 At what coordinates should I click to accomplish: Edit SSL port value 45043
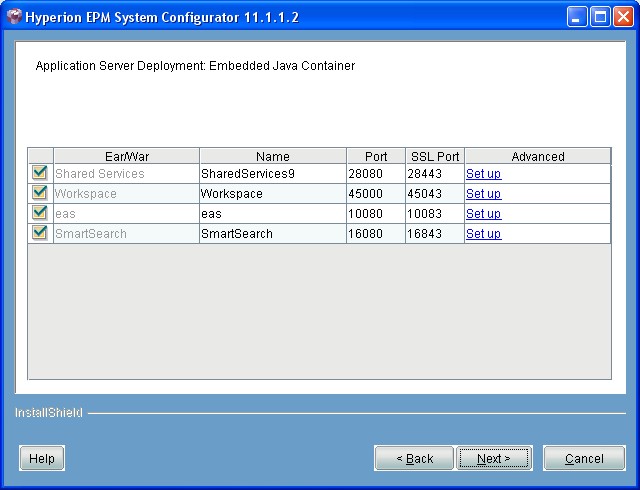pos(435,194)
